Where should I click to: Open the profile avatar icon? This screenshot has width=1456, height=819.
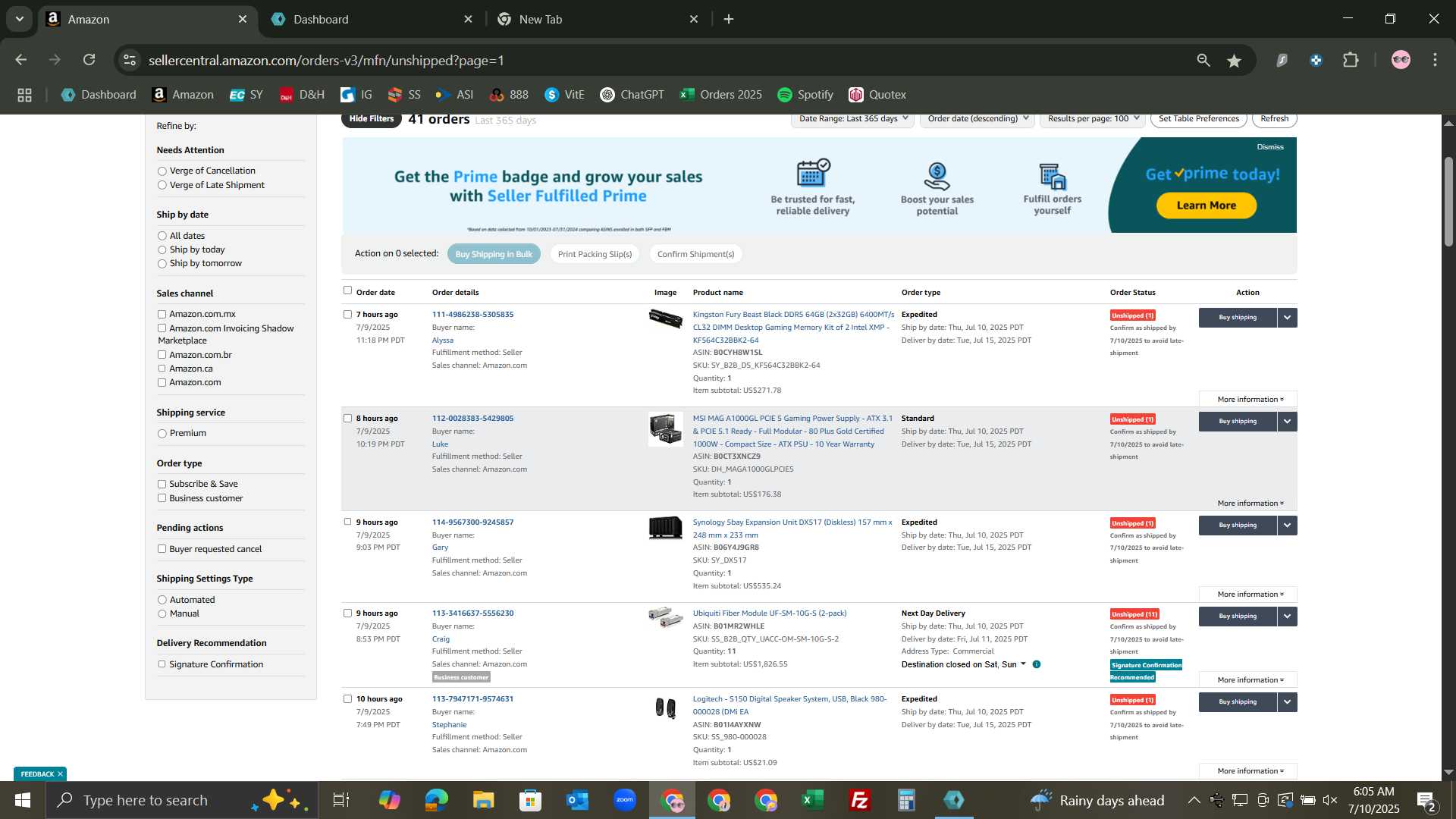pos(1401,60)
